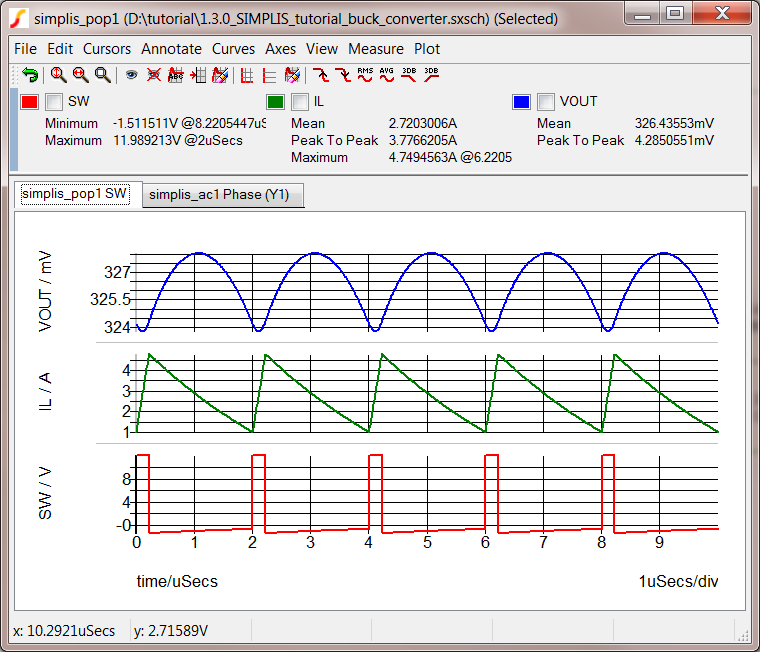Click the ABC curve label icon
Screen dimensions: 760x652
pyautogui.click(x=175, y=75)
